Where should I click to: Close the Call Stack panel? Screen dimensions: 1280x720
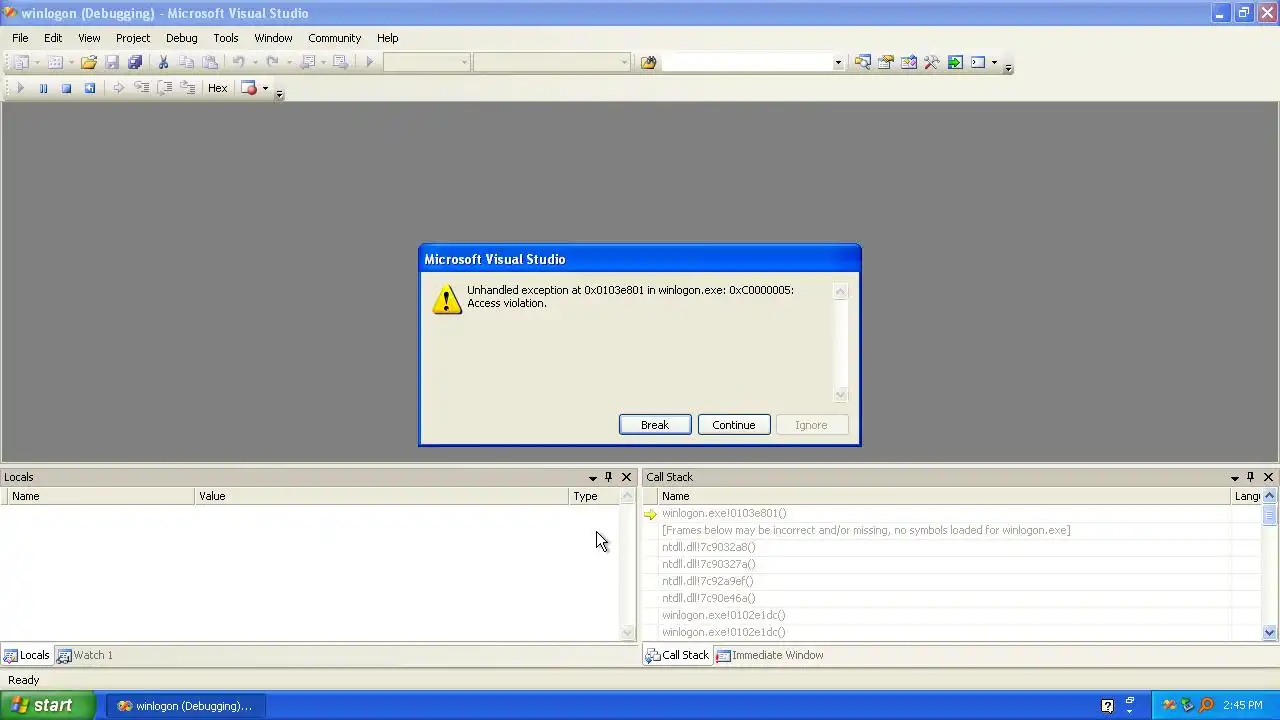(x=1268, y=477)
